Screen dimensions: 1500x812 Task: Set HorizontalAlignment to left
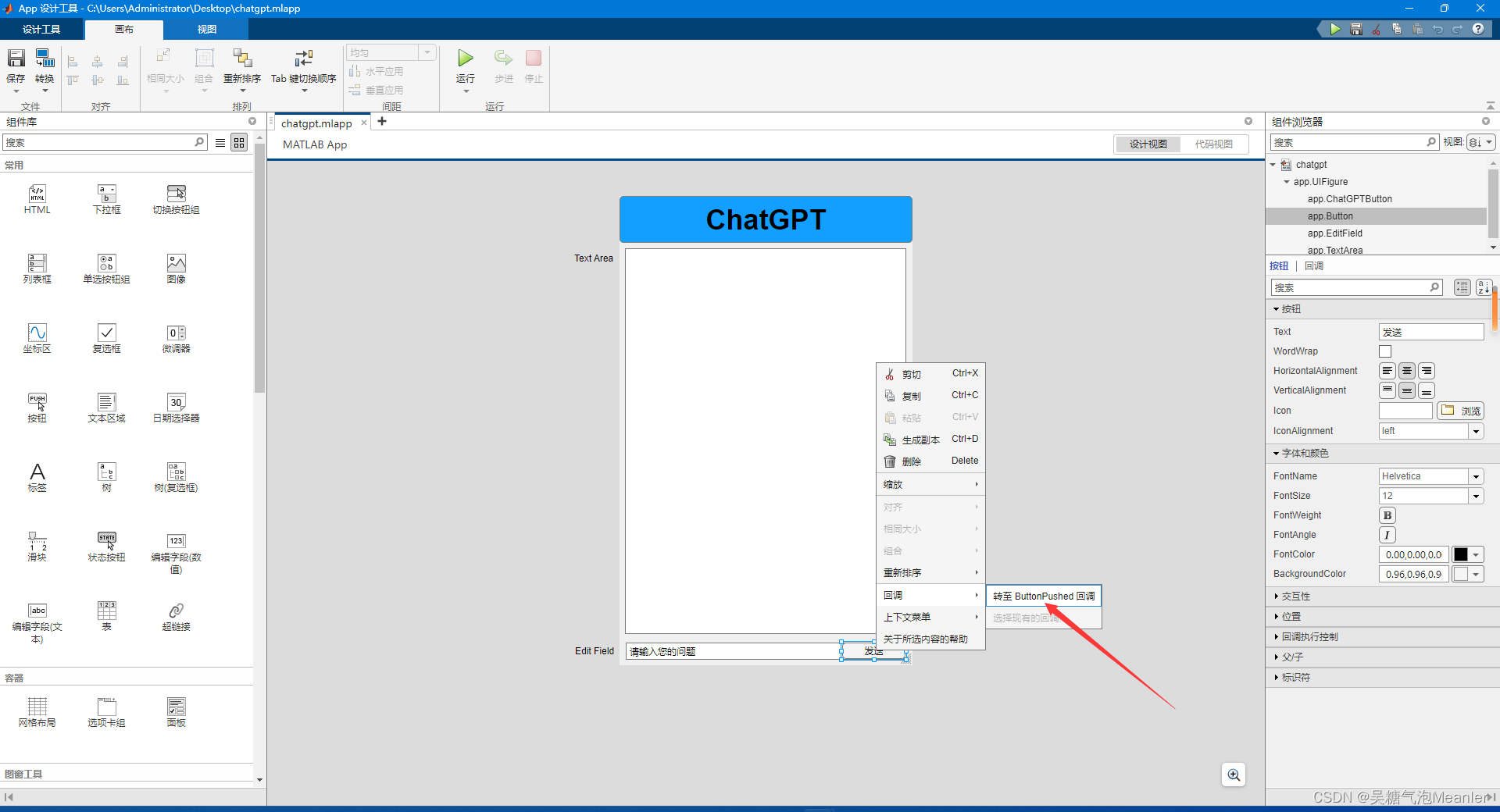click(x=1387, y=371)
